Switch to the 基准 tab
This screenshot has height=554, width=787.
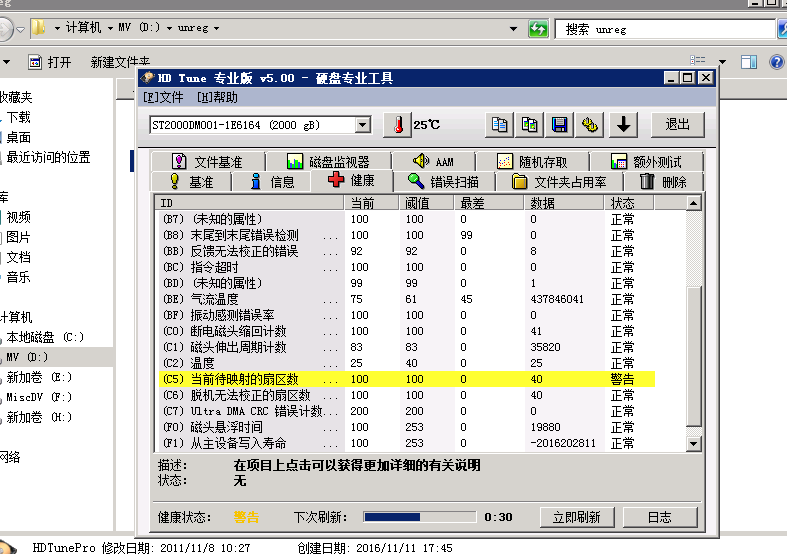click(x=191, y=181)
